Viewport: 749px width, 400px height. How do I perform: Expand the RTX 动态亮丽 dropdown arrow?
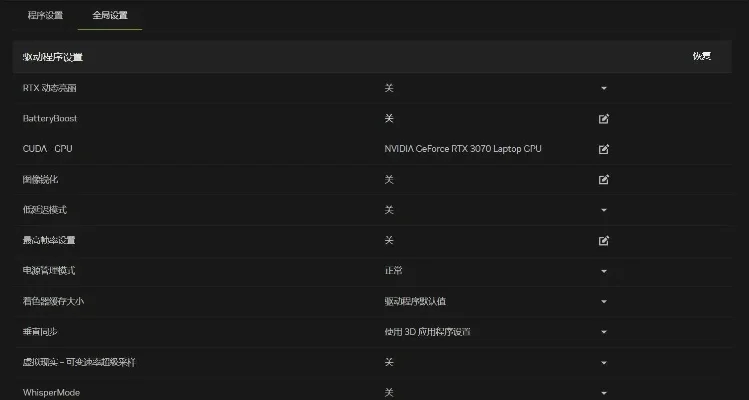604,88
